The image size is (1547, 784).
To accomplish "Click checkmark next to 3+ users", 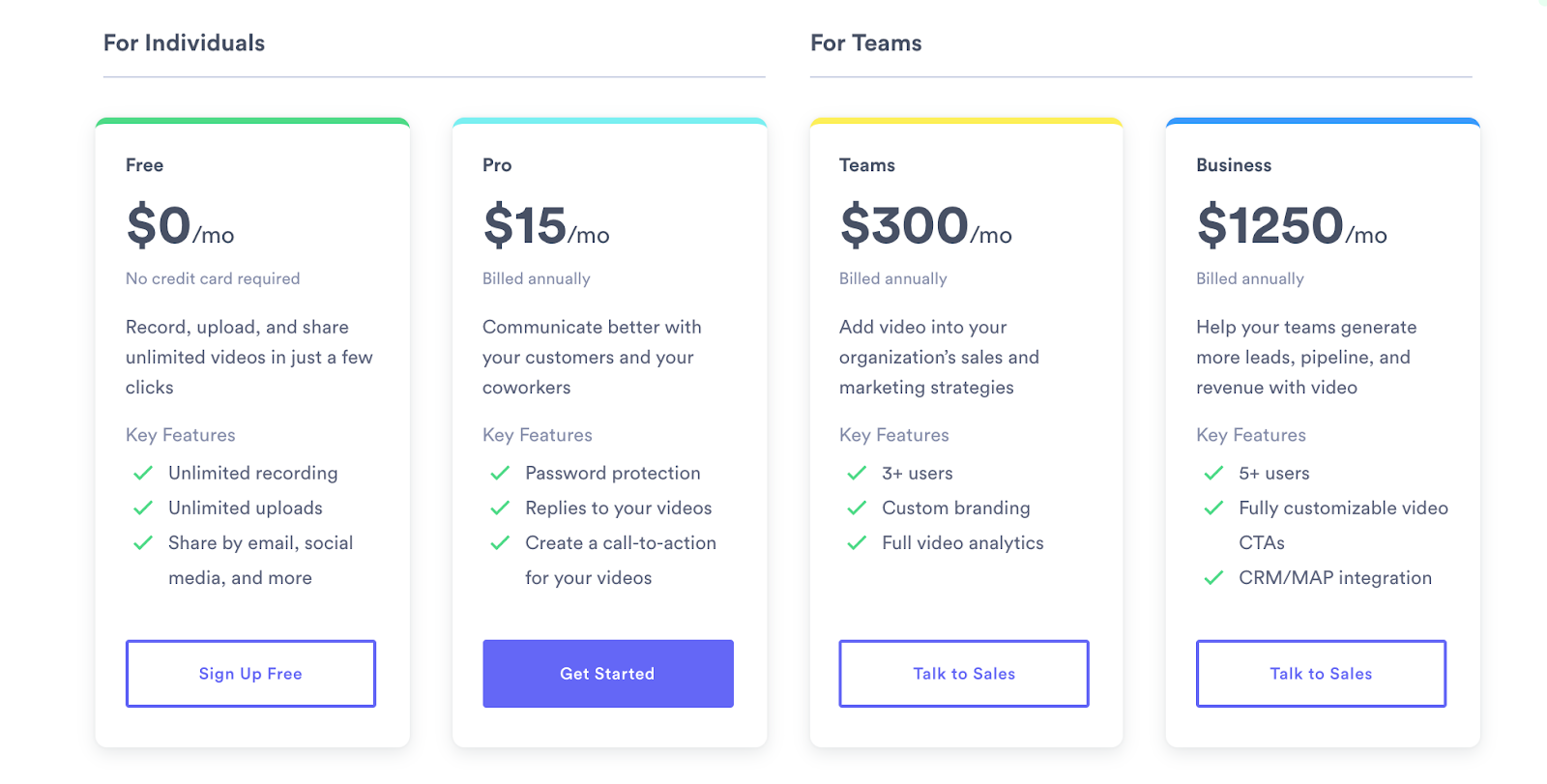I will pos(857,473).
